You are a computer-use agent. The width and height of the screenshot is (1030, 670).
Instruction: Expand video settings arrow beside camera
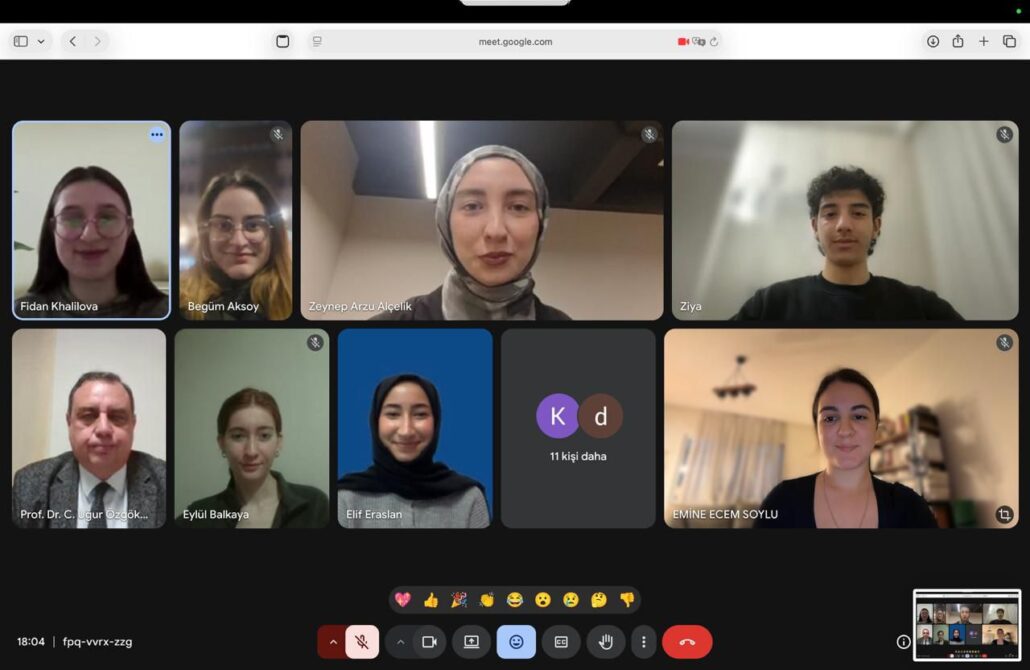click(x=400, y=642)
